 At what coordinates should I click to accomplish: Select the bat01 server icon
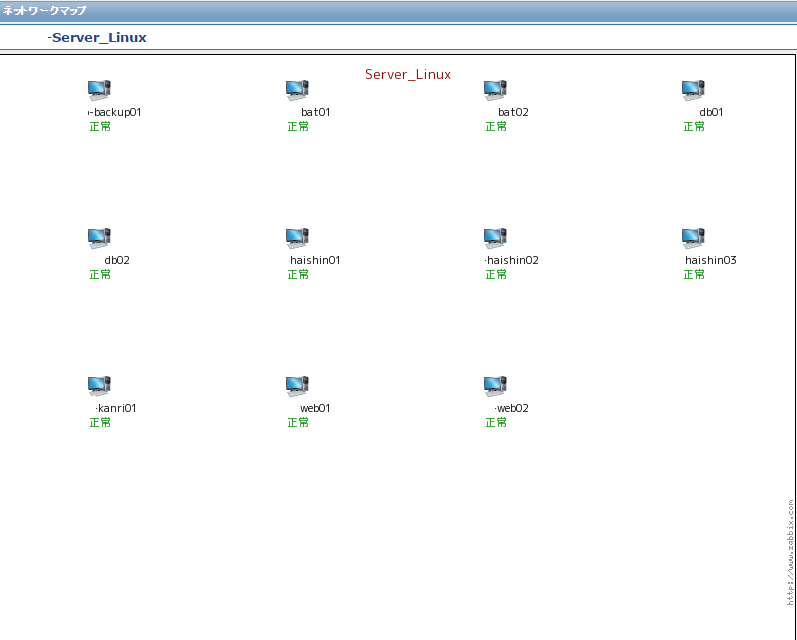tap(297, 90)
